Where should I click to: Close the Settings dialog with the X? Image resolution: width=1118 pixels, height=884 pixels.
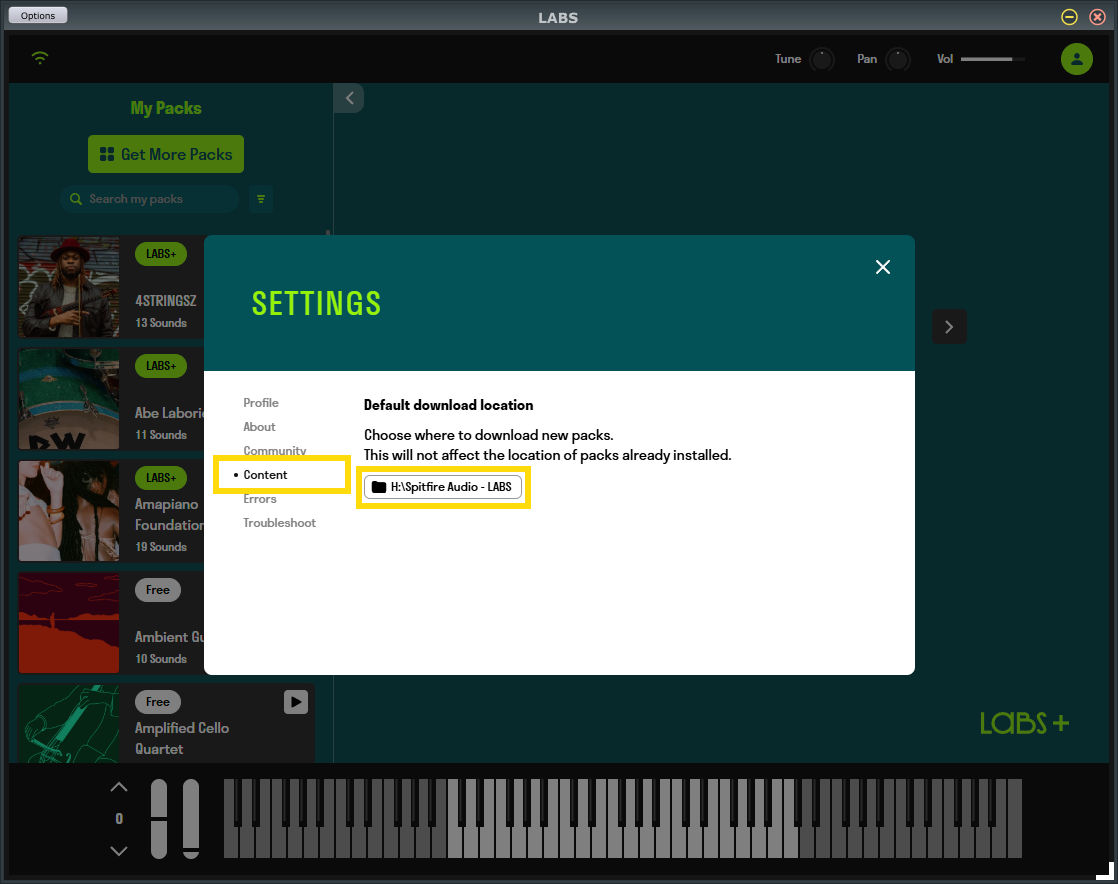883,267
